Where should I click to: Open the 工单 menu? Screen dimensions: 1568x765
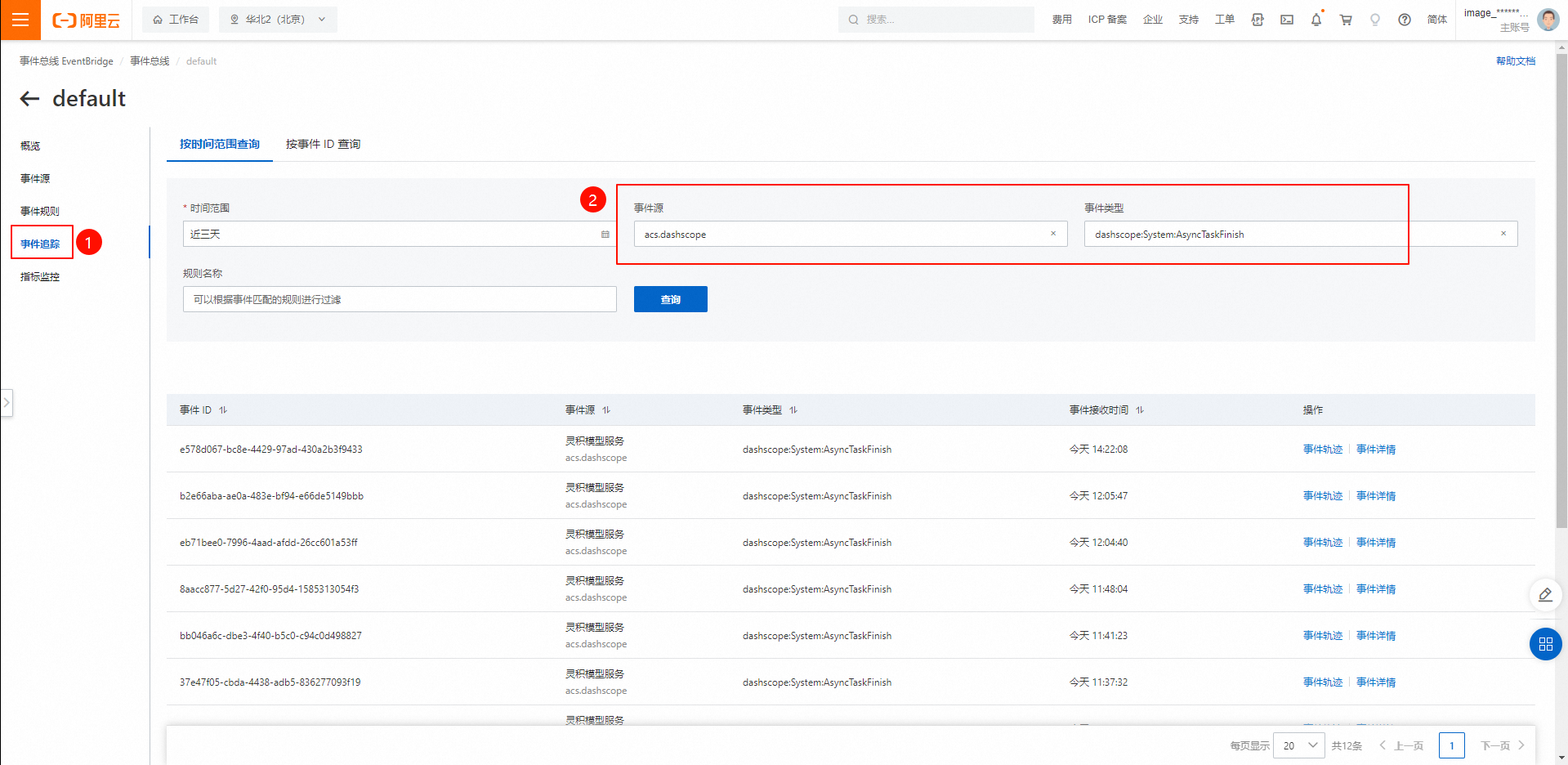coord(1225,20)
